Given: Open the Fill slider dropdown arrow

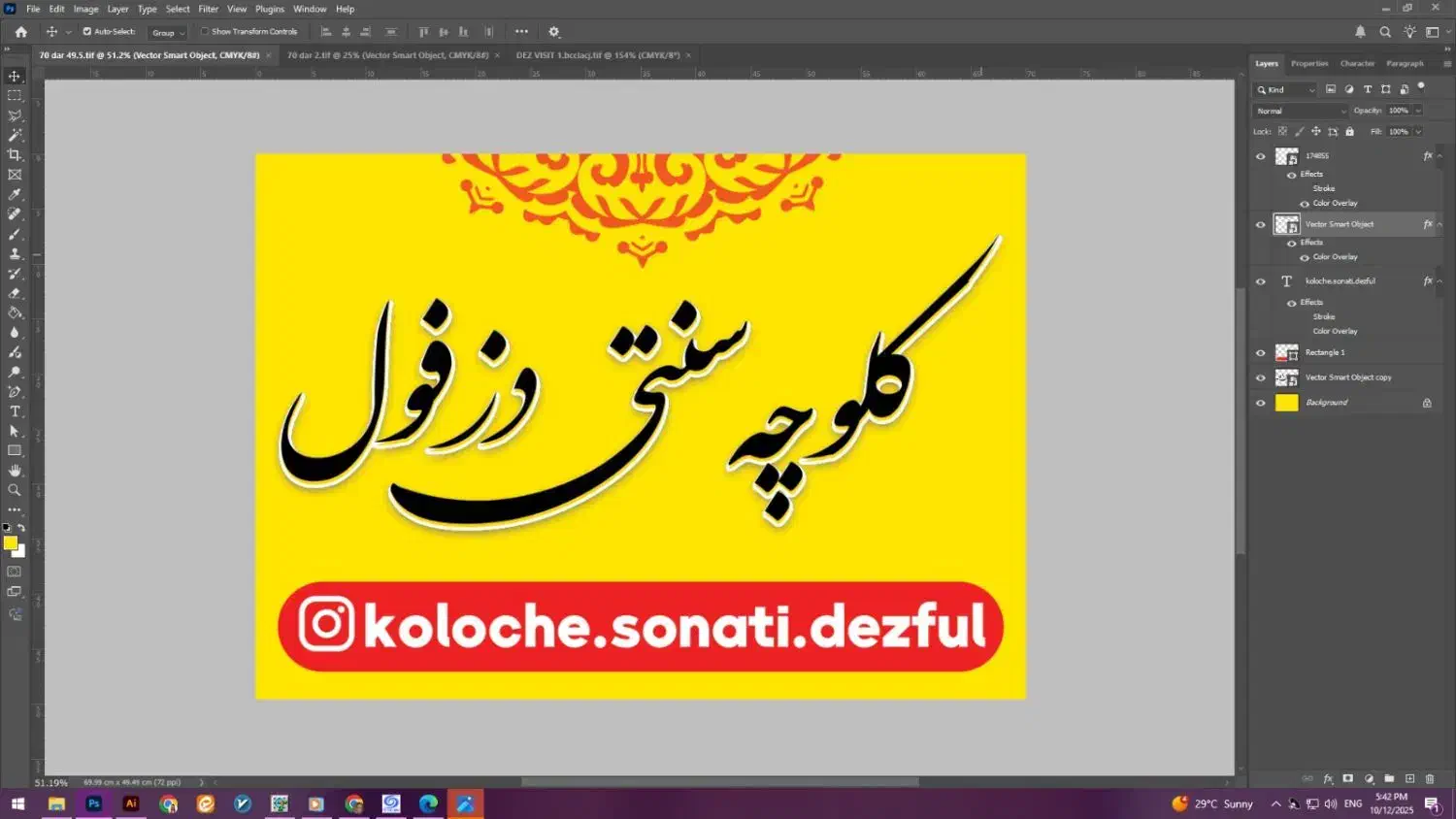Looking at the screenshot, I should (x=1418, y=132).
